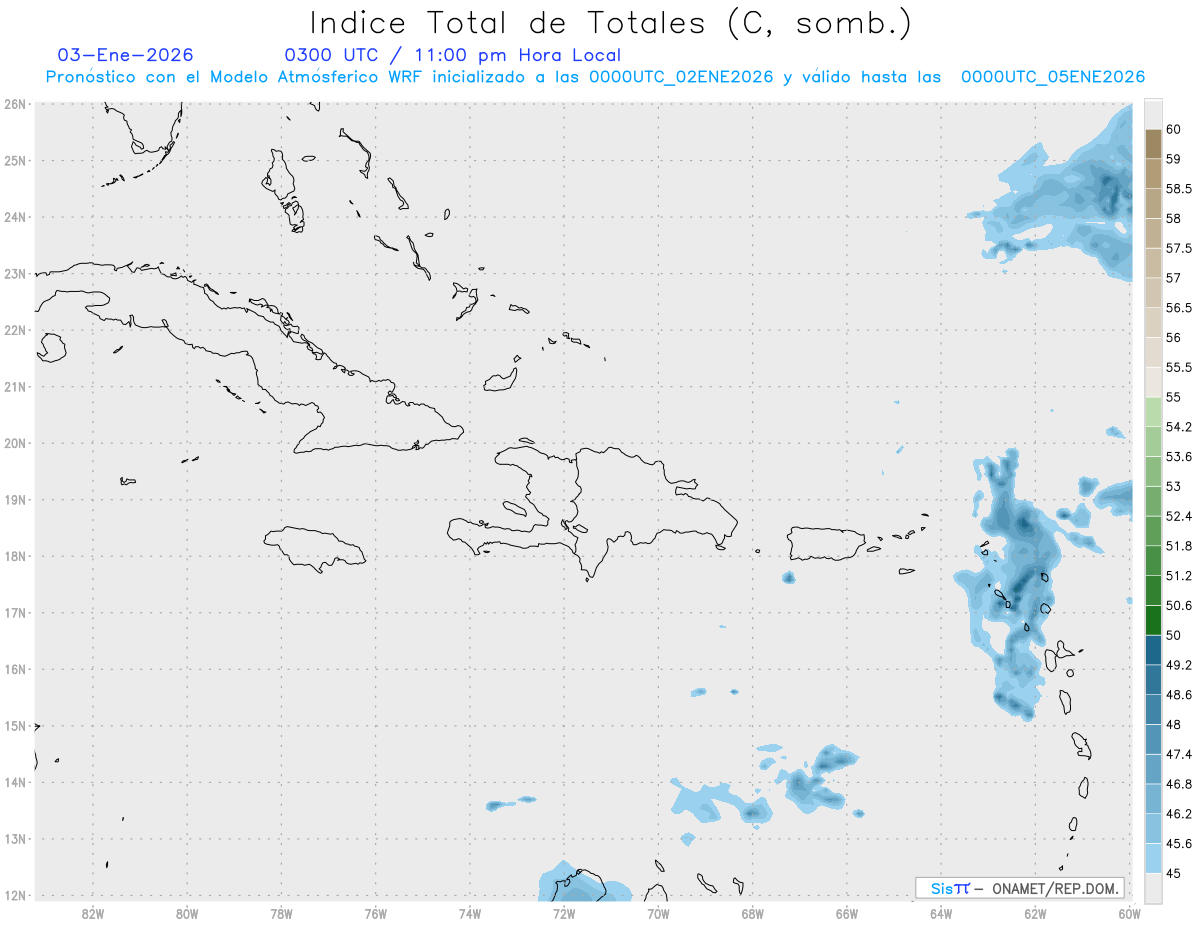Click the colorbar label '56.5'

pyautogui.click(x=1178, y=308)
